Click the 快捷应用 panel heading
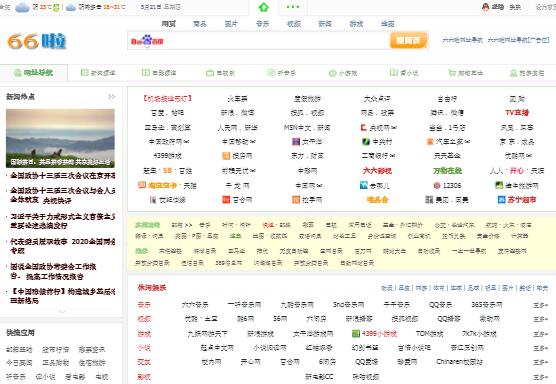 (x=20, y=333)
